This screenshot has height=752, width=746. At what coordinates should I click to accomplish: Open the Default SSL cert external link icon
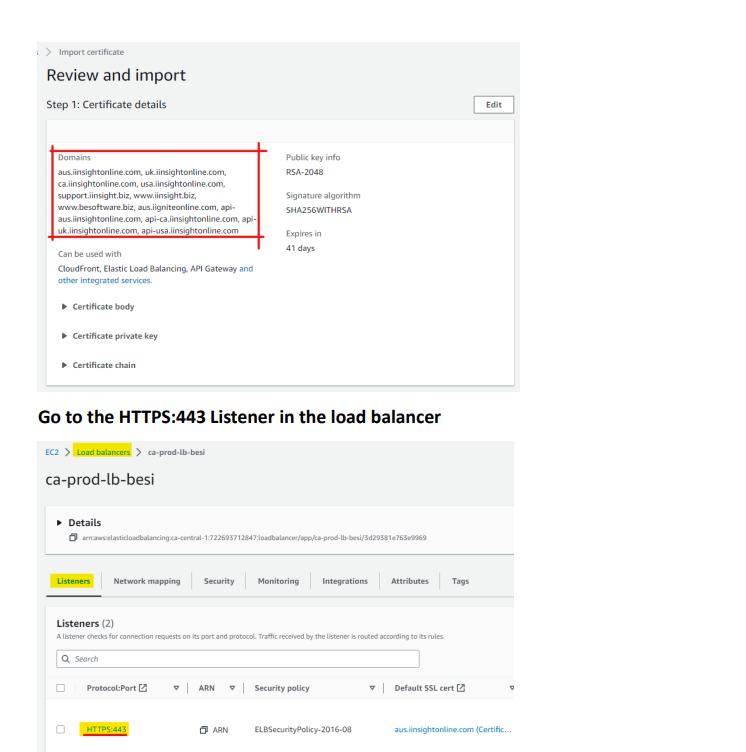pos(461,688)
